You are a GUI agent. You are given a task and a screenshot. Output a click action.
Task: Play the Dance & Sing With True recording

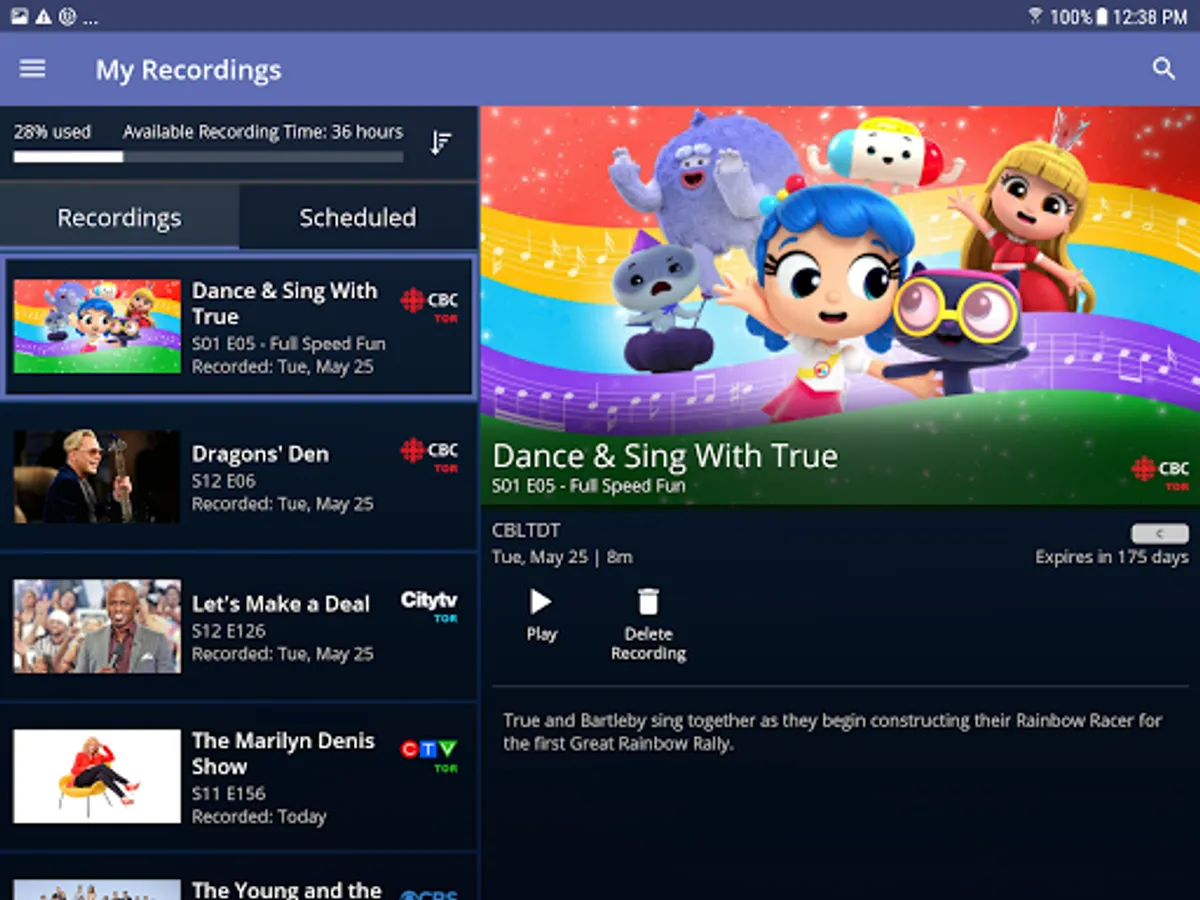(541, 614)
